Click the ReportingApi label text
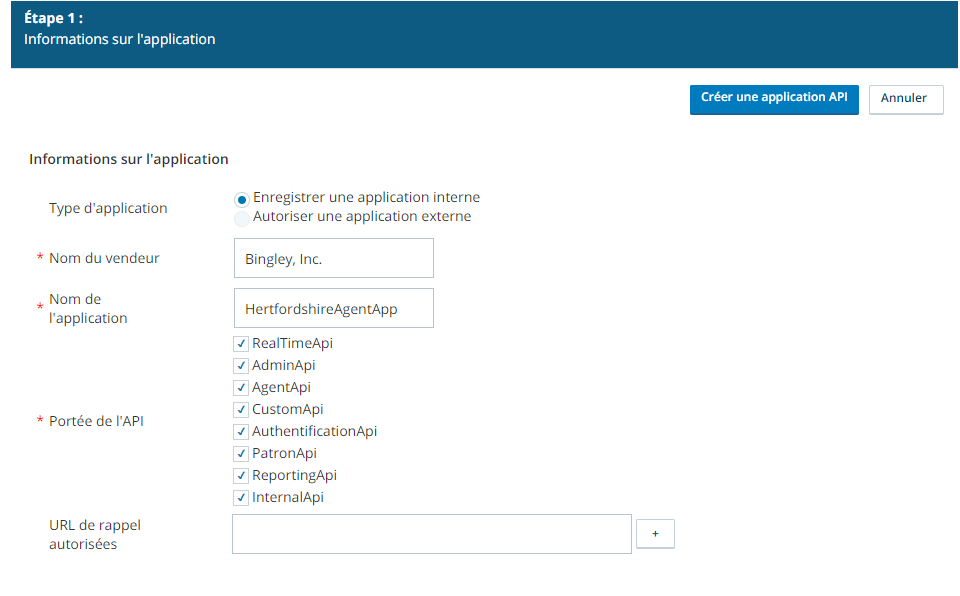Viewport: 960px width, 596px height. click(294, 475)
